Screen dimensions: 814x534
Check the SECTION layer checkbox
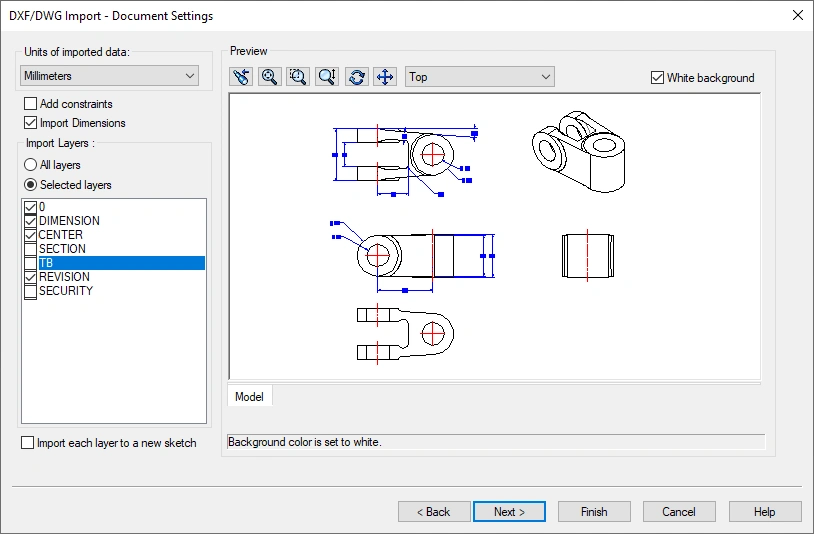click(31, 249)
